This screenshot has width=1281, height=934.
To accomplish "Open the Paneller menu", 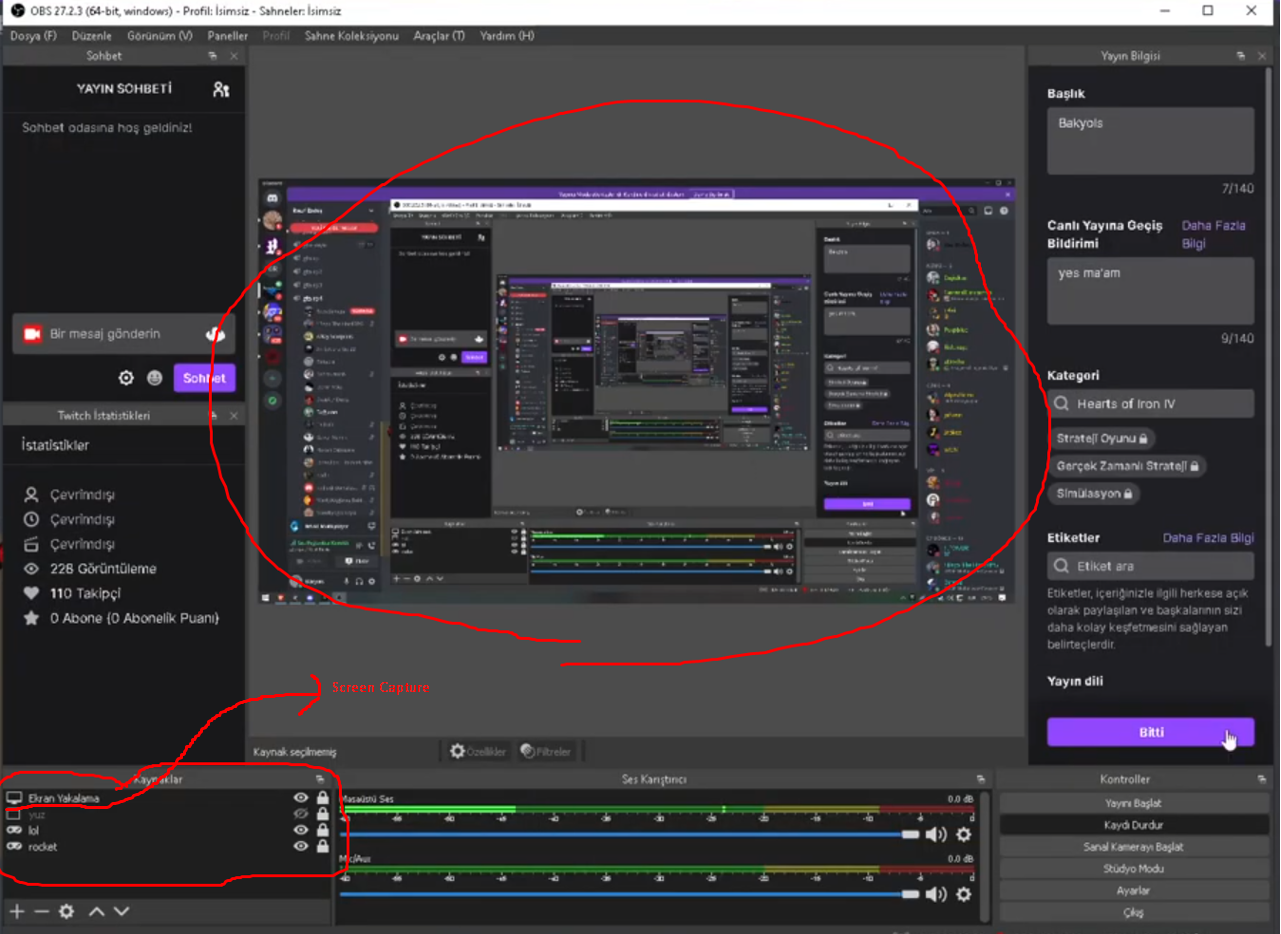I will (228, 36).
